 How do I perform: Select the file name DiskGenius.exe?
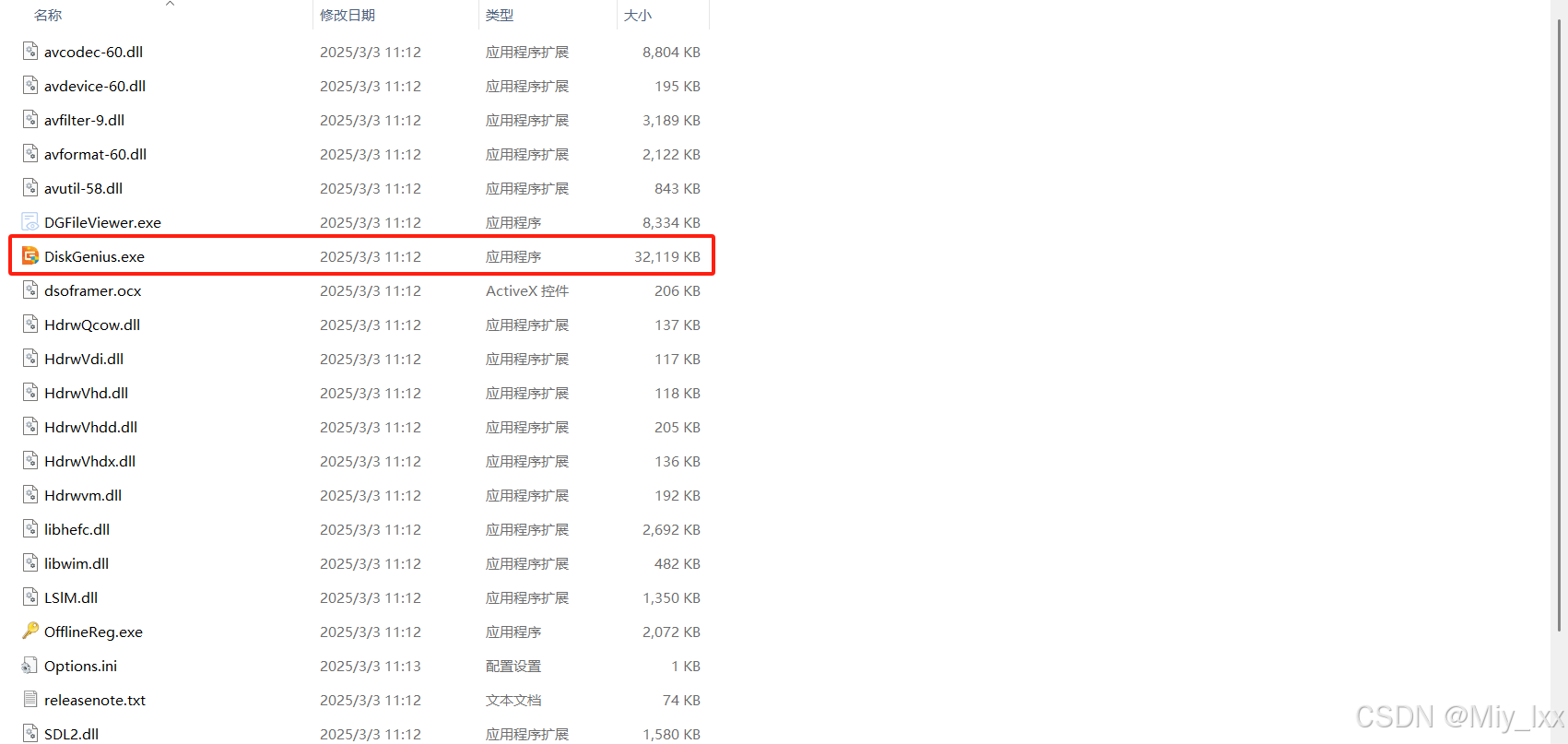point(94,257)
